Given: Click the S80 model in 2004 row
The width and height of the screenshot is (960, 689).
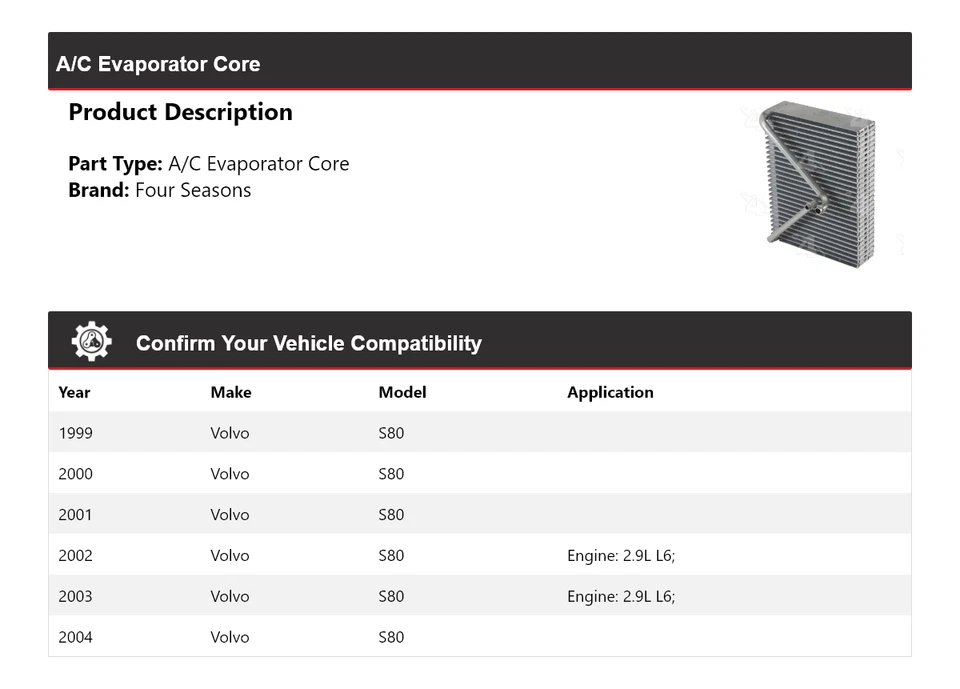Looking at the screenshot, I should (391, 637).
